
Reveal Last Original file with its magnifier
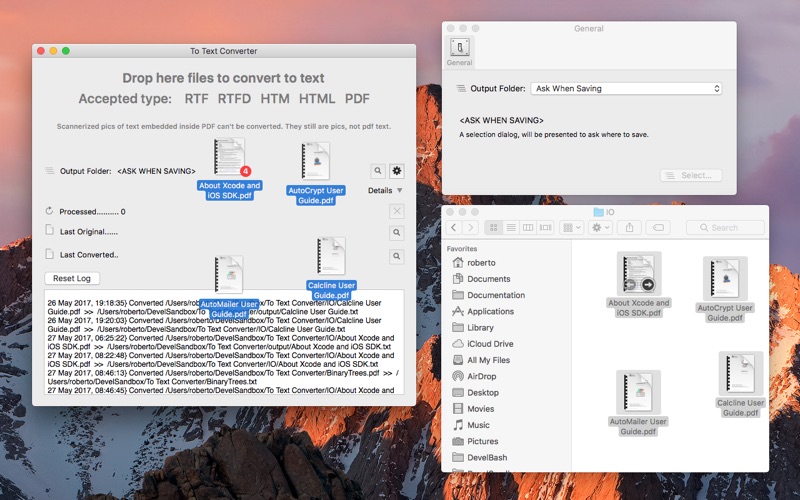[x=396, y=232]
